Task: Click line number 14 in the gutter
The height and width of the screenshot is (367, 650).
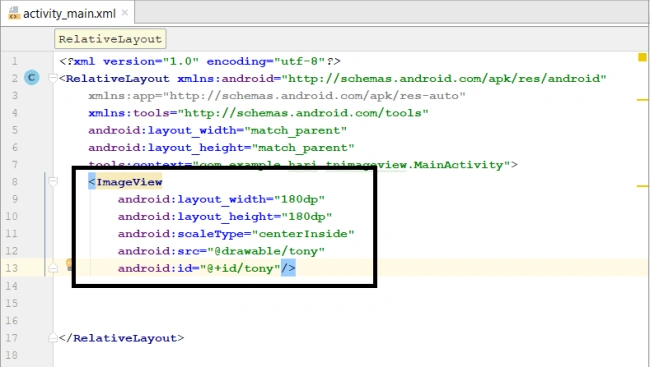Action: [x=12, y=286]
